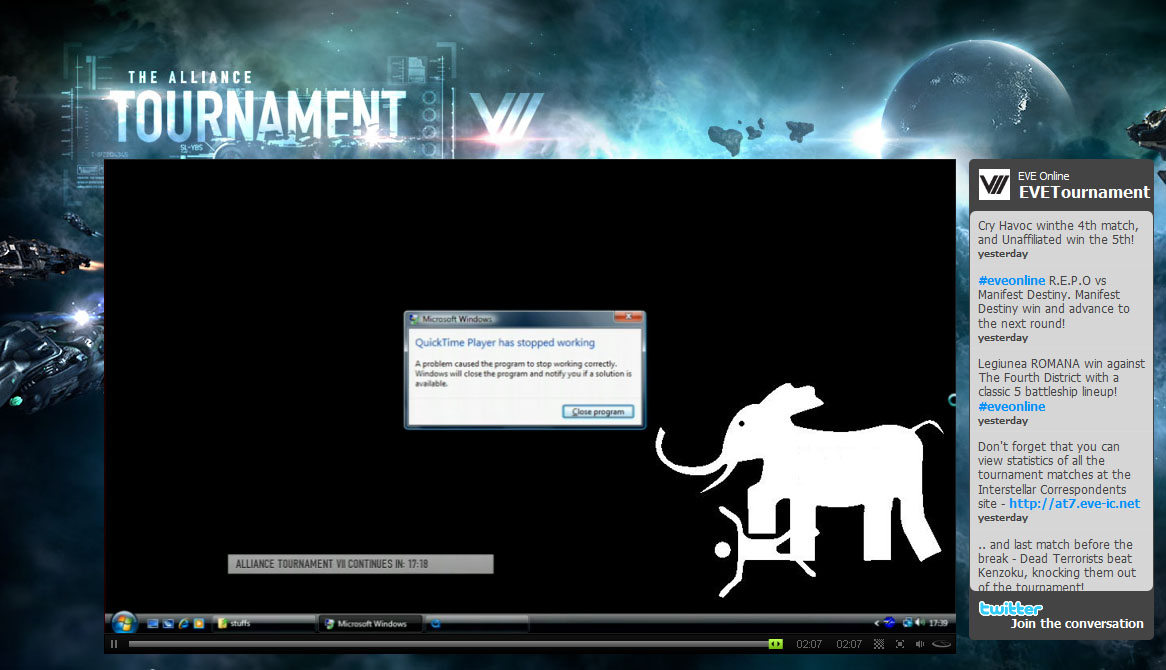Click Switch between windows quick launch icon
1166x670 pixels.
point(168,623)
